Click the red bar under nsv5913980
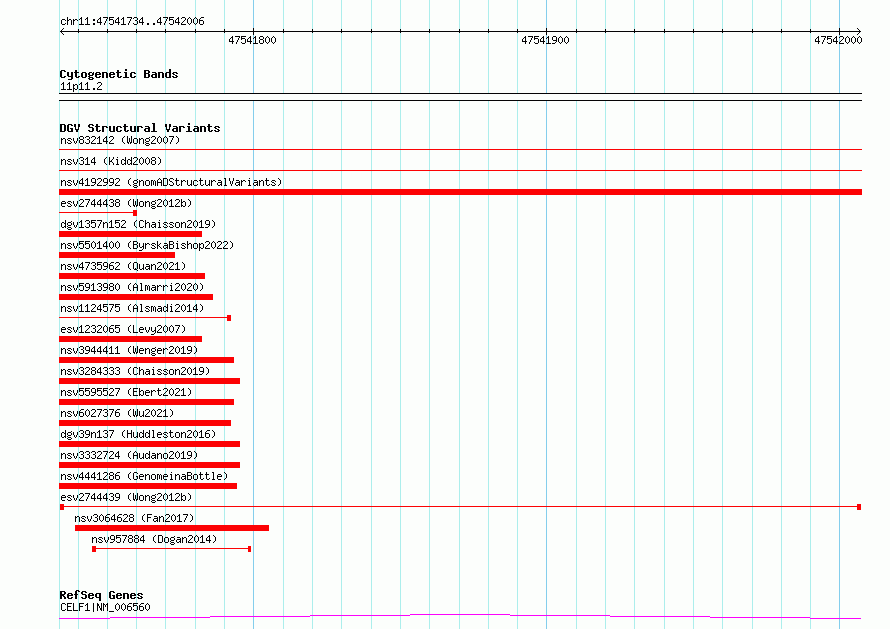Screen dimensions: 890x629 [136, 297]
